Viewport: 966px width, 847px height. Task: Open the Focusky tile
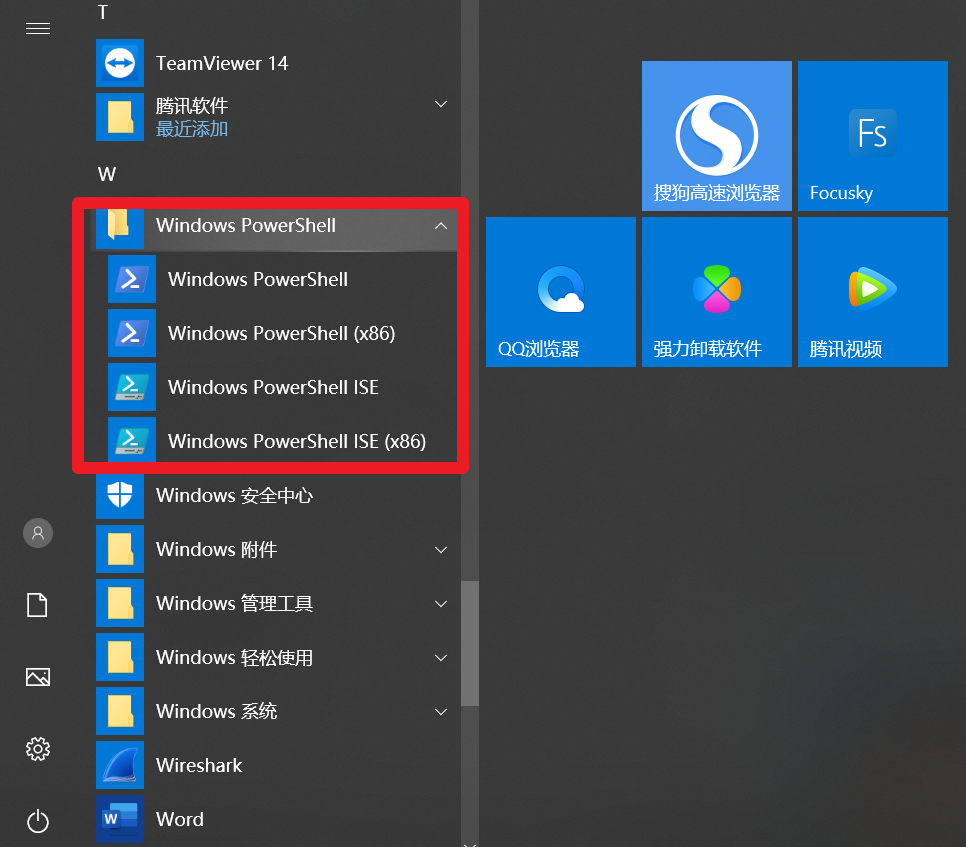click(x=873, y=136)
